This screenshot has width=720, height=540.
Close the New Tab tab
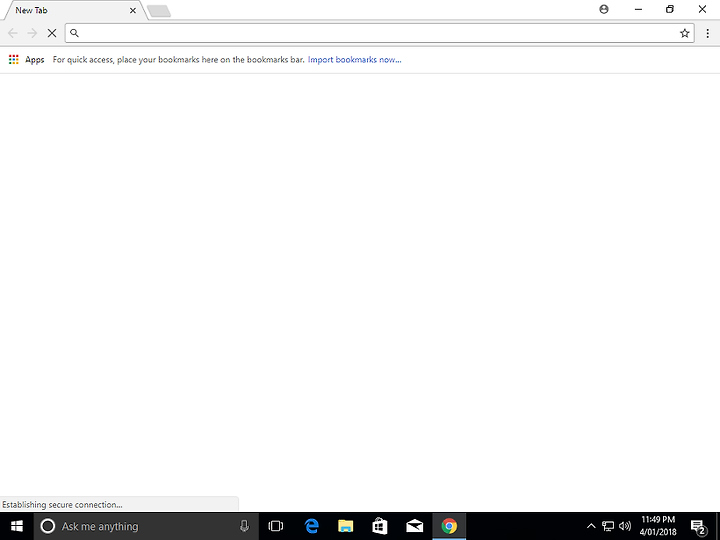point(133,10)
